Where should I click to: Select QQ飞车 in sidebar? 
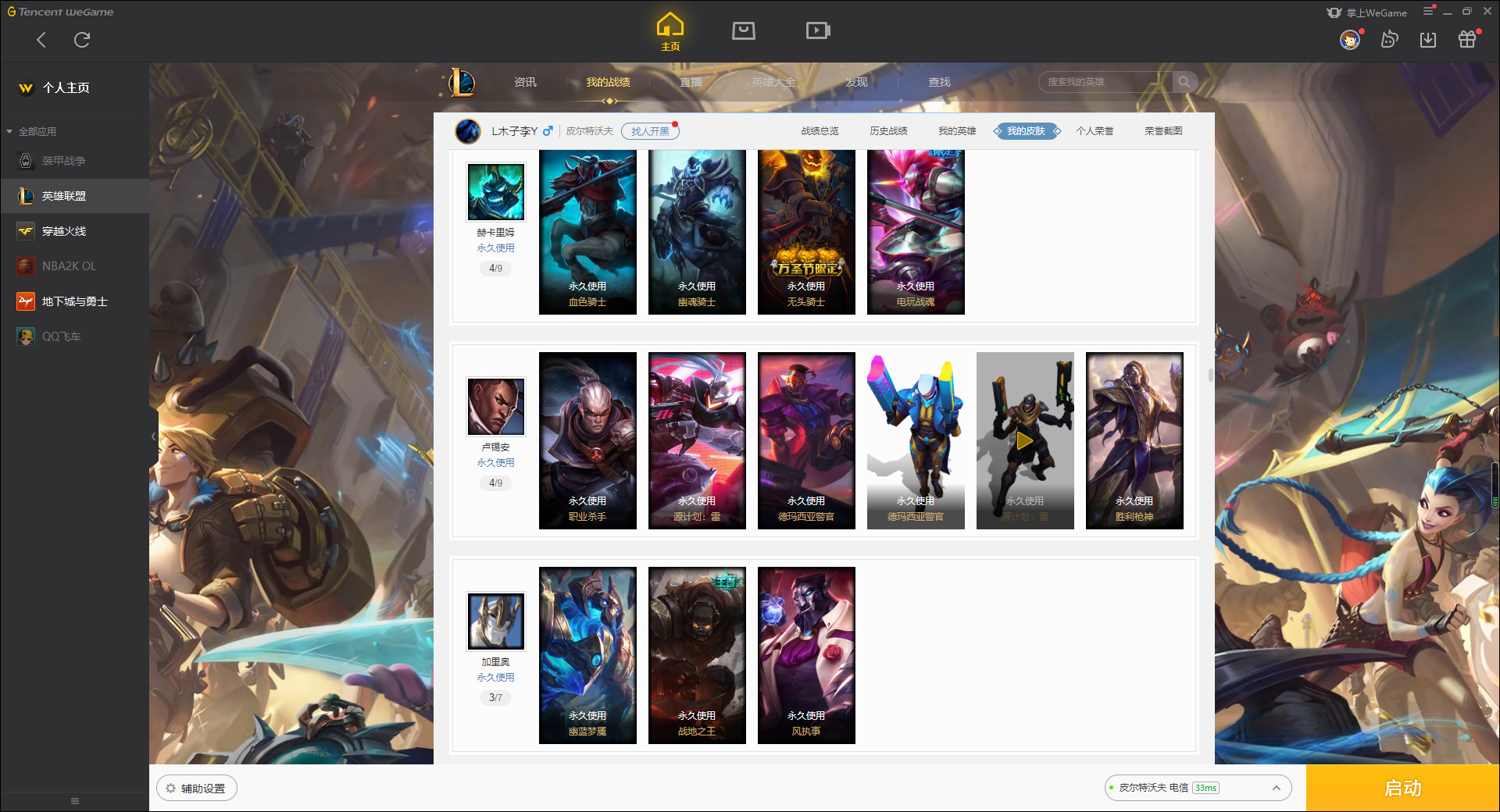pyautogui.click(x=74, y=337)
